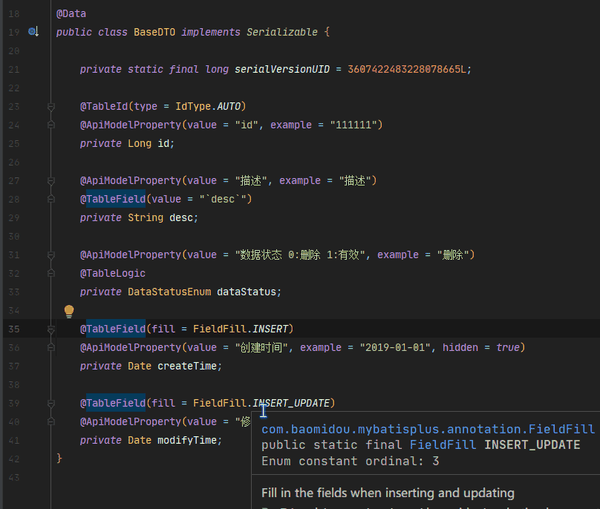600x509 pixels.
Task: Click the 'String desc' field declaration
Action: click(163, 218)
